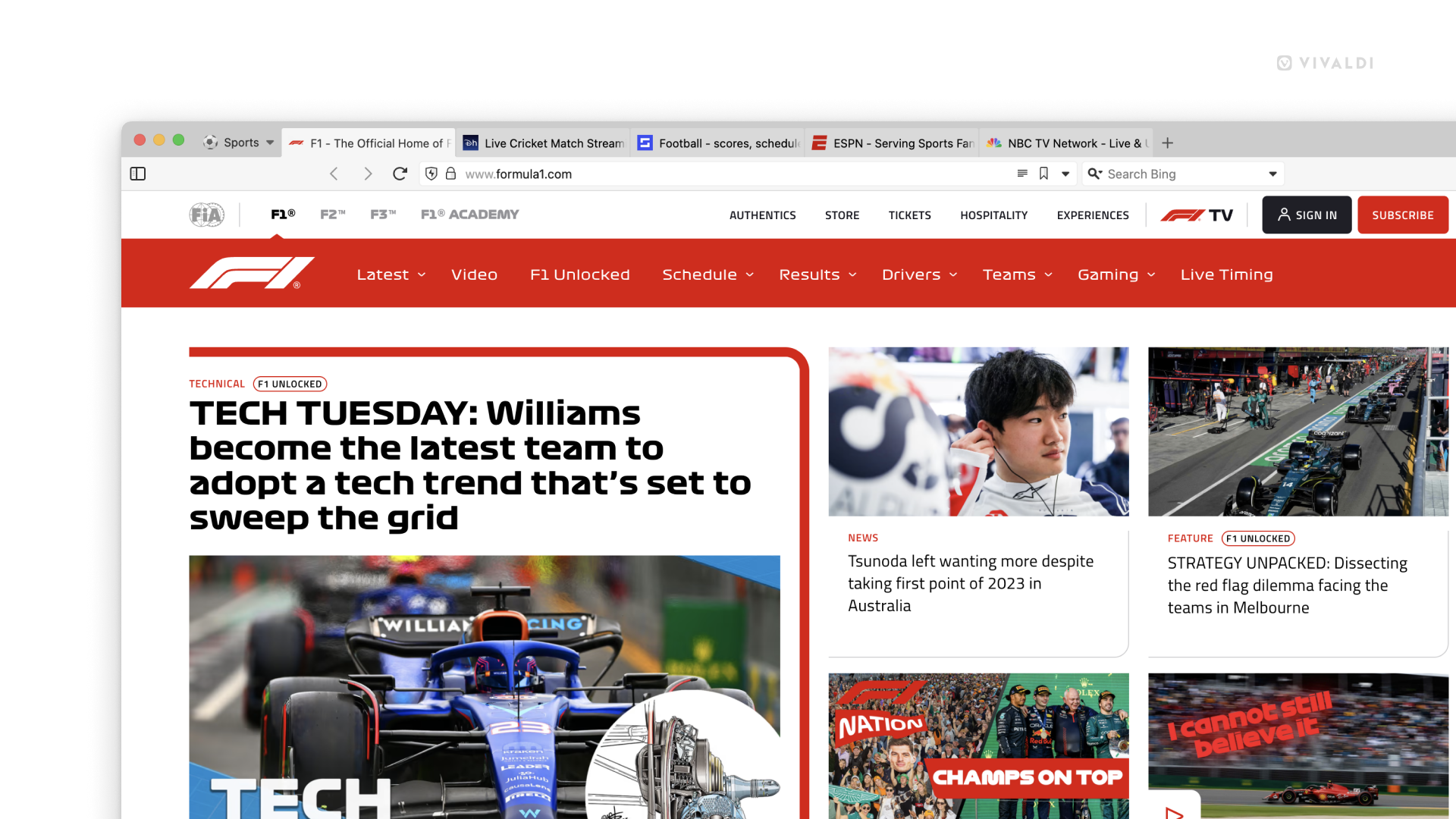Open the Video menu item

474,275
